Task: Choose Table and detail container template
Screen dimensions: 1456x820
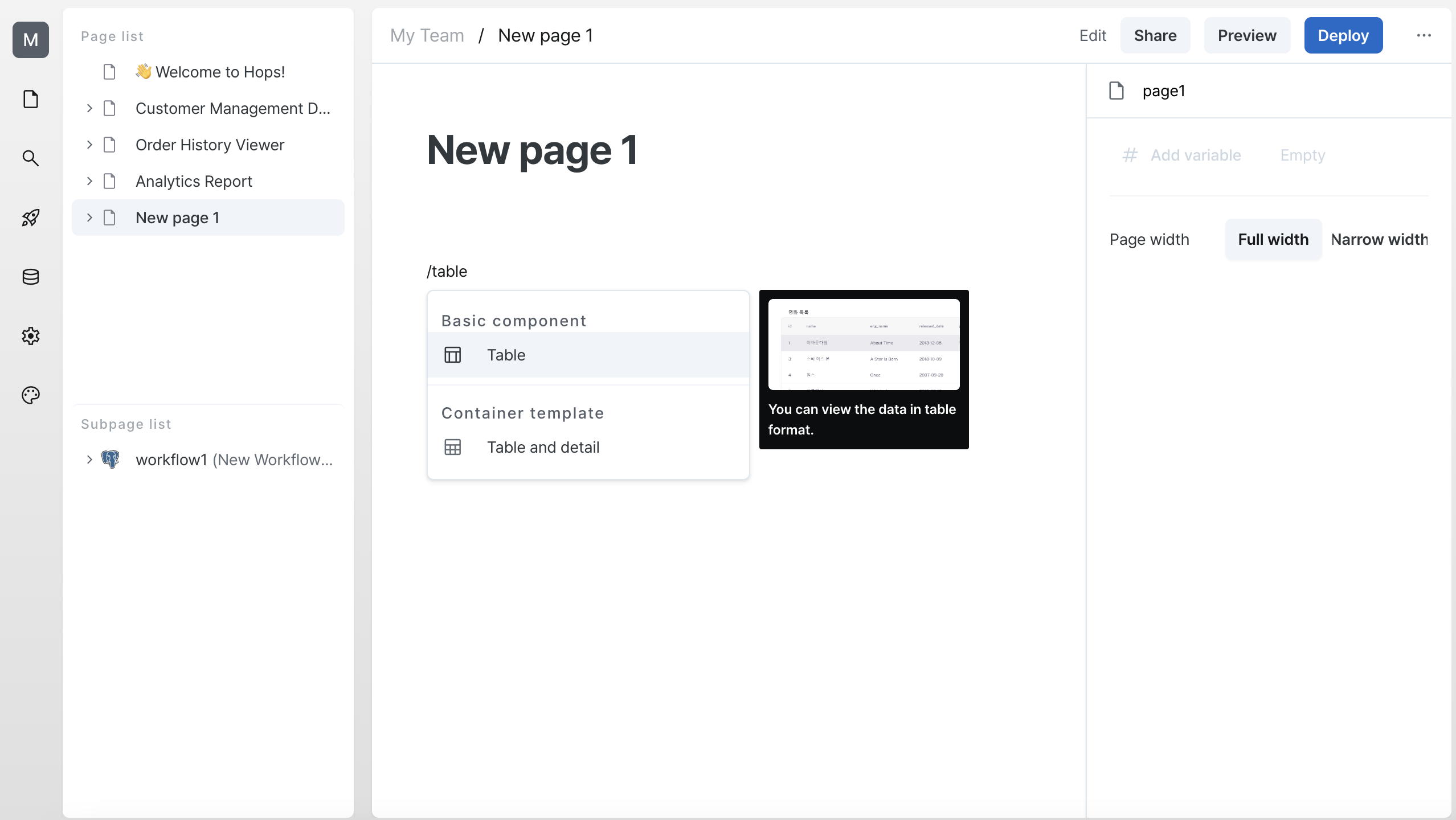Action: pyautogui.click(x=588, y=447)
